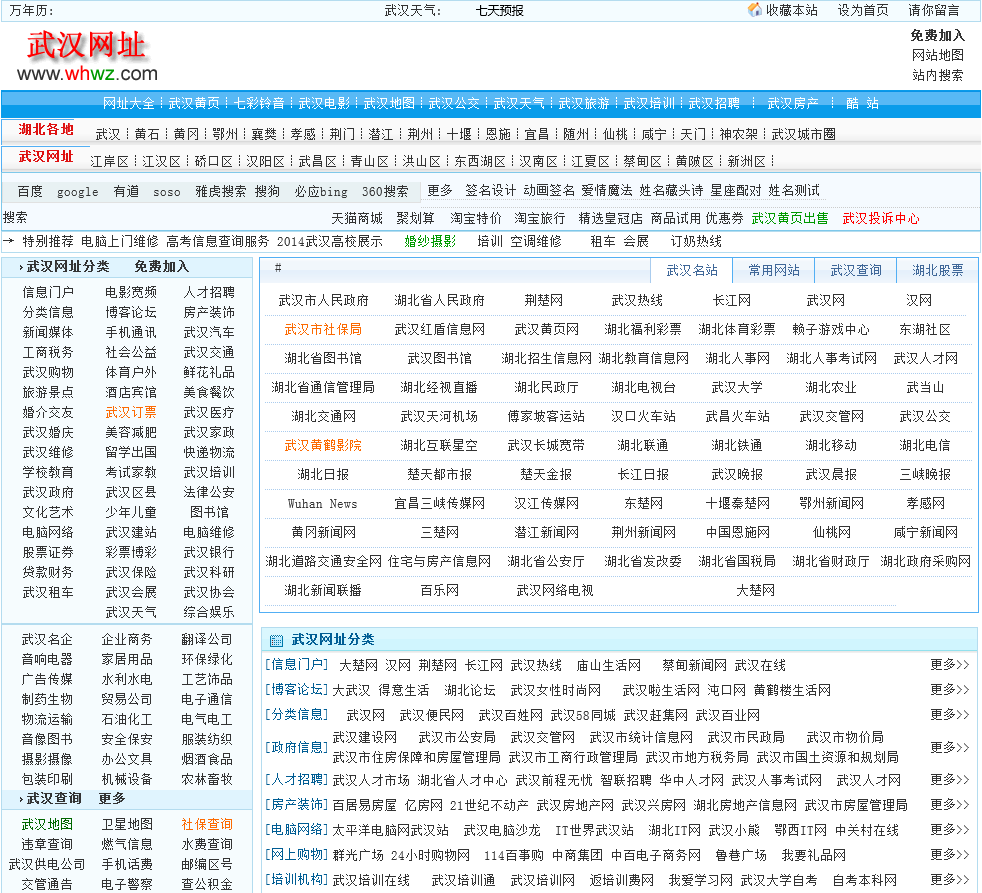The image size is (982, 893).
Task: Open 武汉房产 in the navigation bar
Action: 793,103
